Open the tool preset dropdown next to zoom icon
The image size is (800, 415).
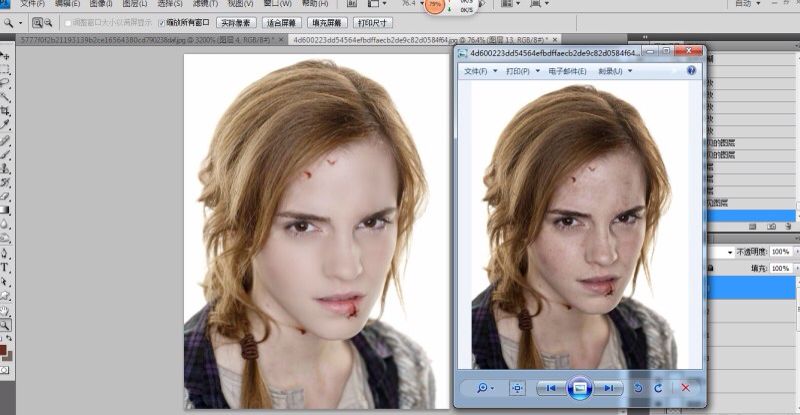20,22
